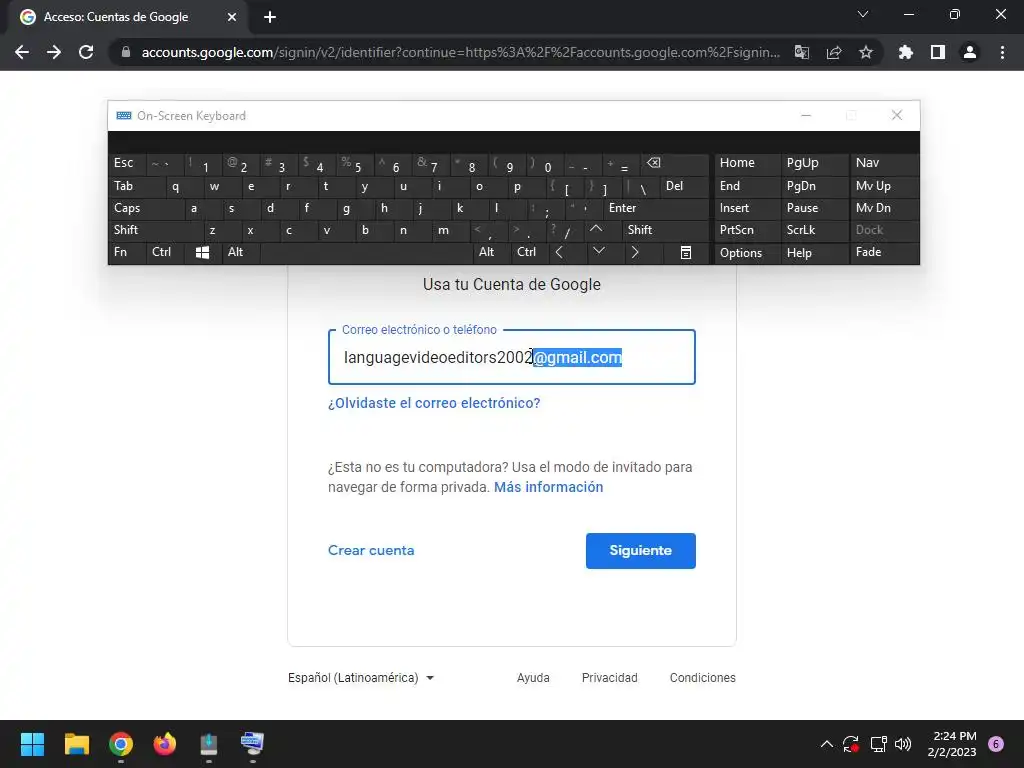
Task: Open ¿Olvidaste el correo electrónico? link
Action: pyautogui.click(x=434, y=403)
